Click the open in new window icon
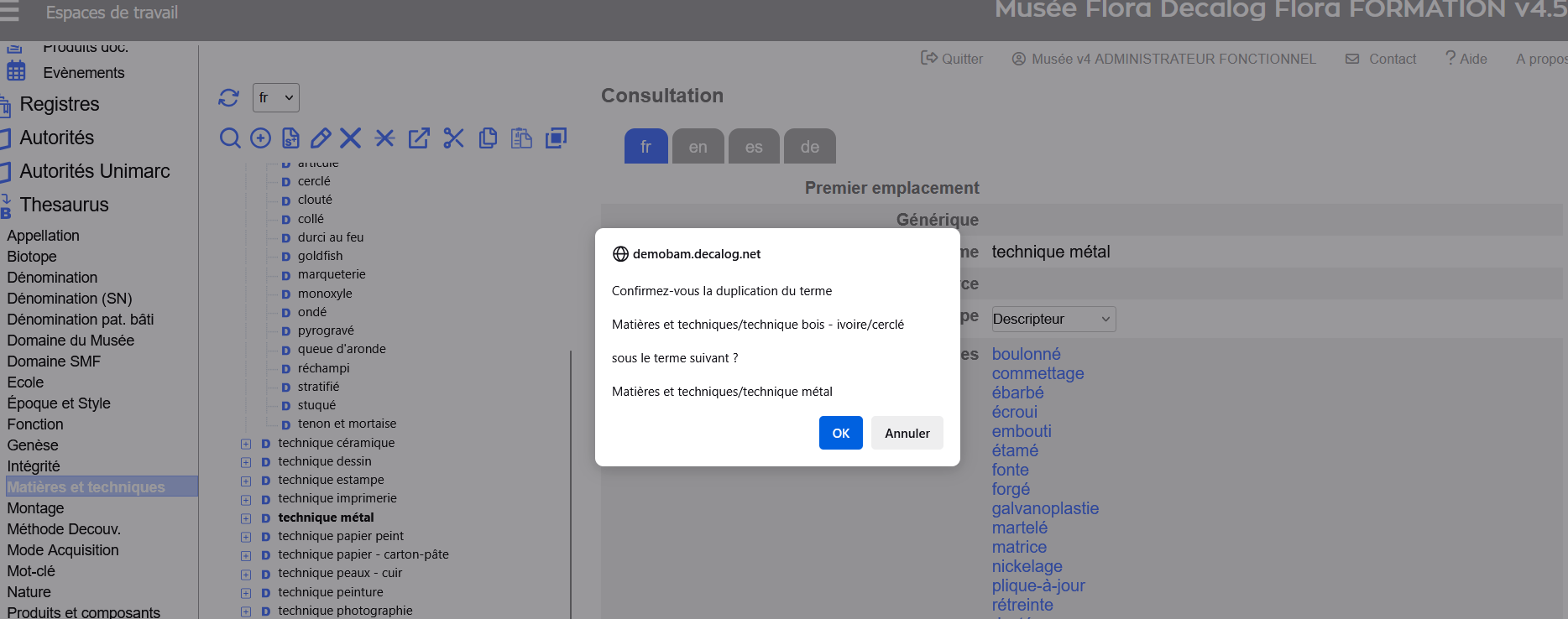 pyautogui.click(x=419, y=138)
